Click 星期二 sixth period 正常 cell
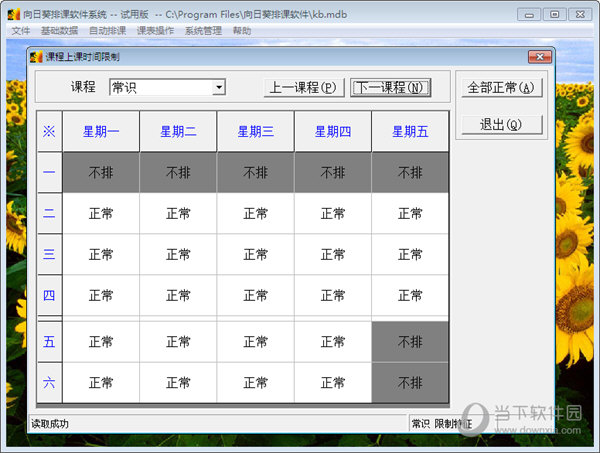 pos(178,382)
